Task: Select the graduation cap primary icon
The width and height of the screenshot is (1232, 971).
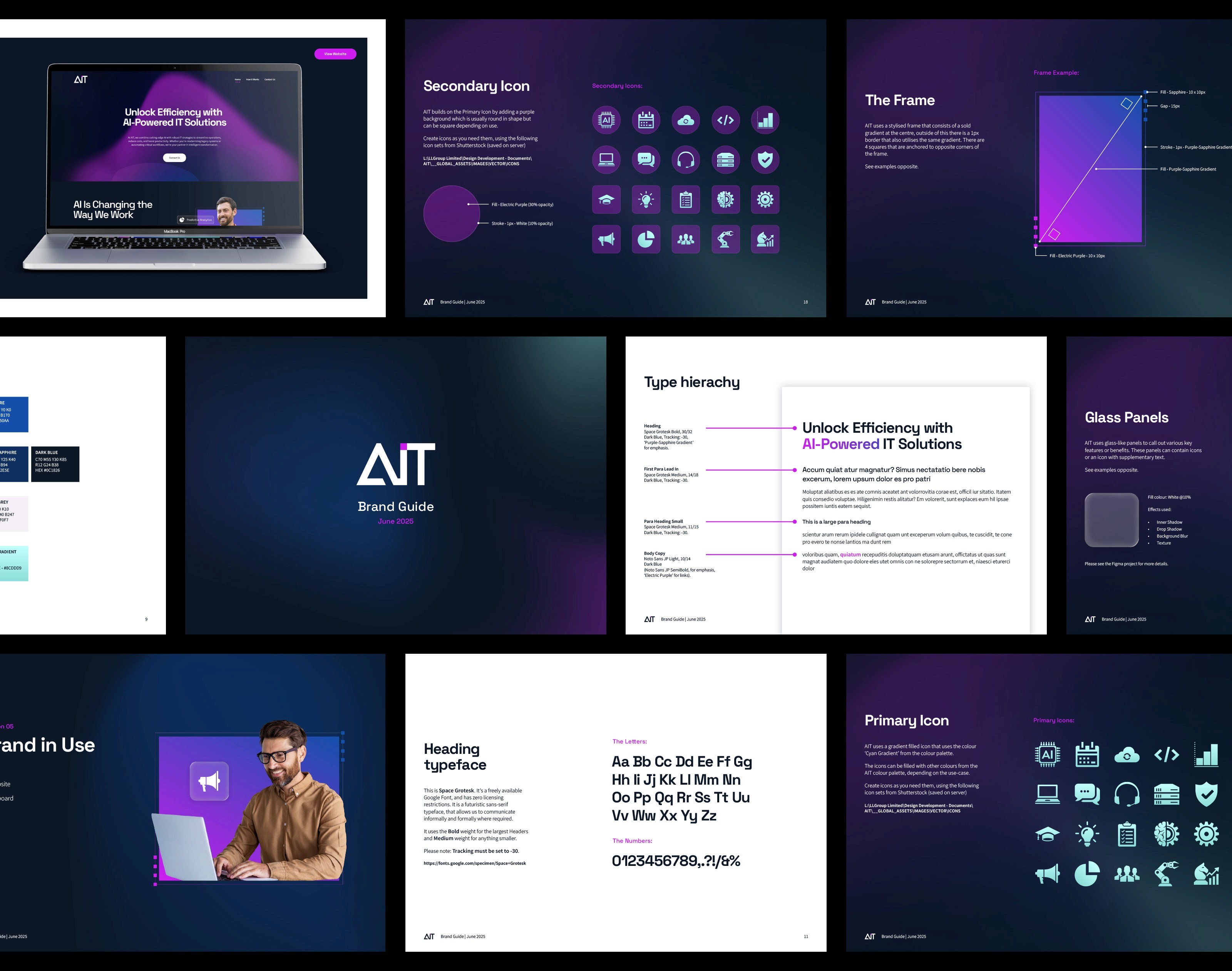Action: coord(1047,835)
